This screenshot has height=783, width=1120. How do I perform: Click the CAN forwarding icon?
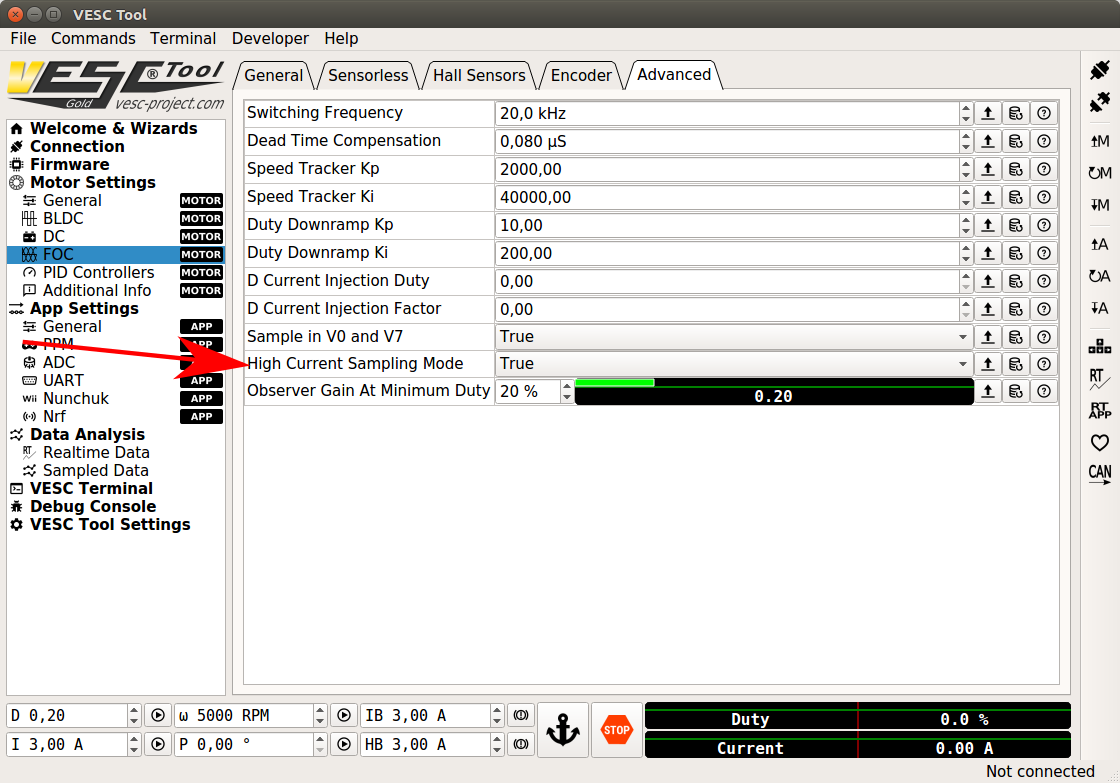(x=1099, y=473)
